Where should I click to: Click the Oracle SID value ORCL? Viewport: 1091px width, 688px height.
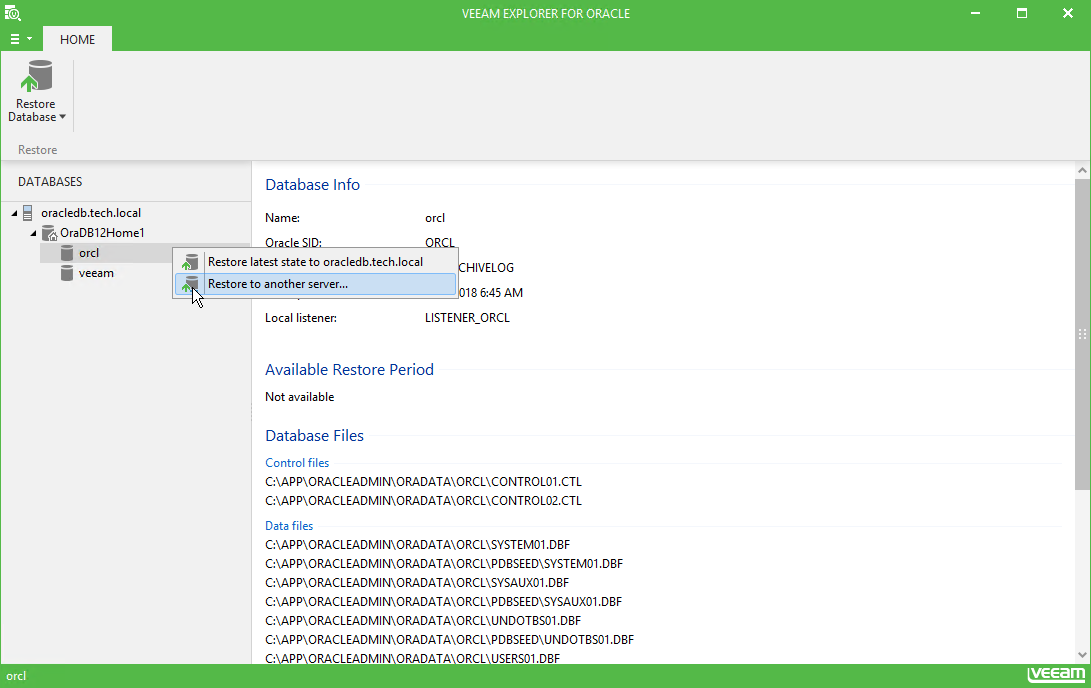point(440,243)
